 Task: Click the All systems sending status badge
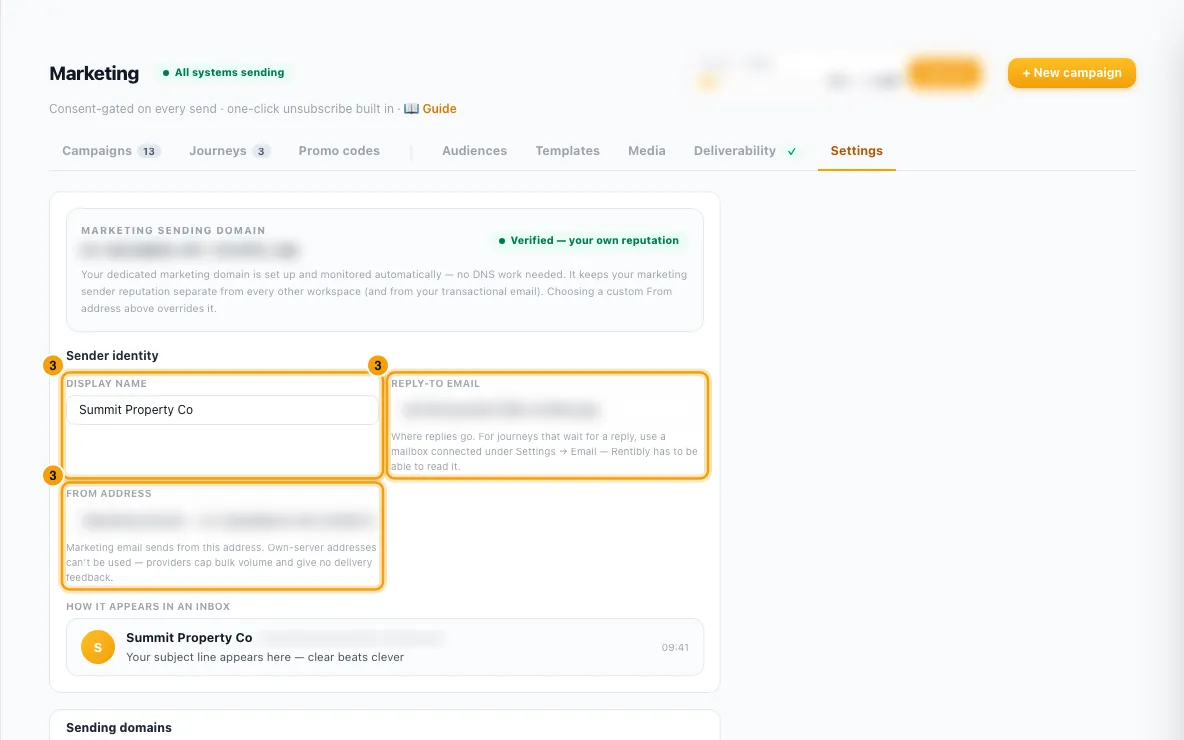point(224,72)
